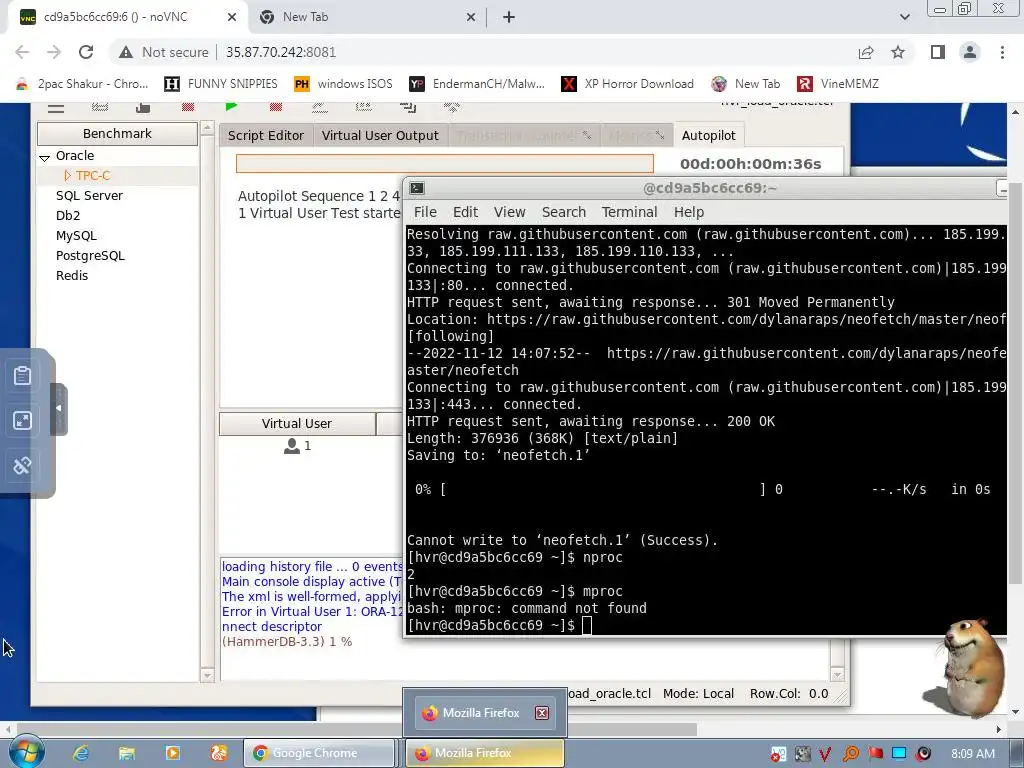Viewport: 1024px width, 768px height.
Task: Click the transaction counter icon in HammerDB toolbar
Action: (x=319, y=108)
